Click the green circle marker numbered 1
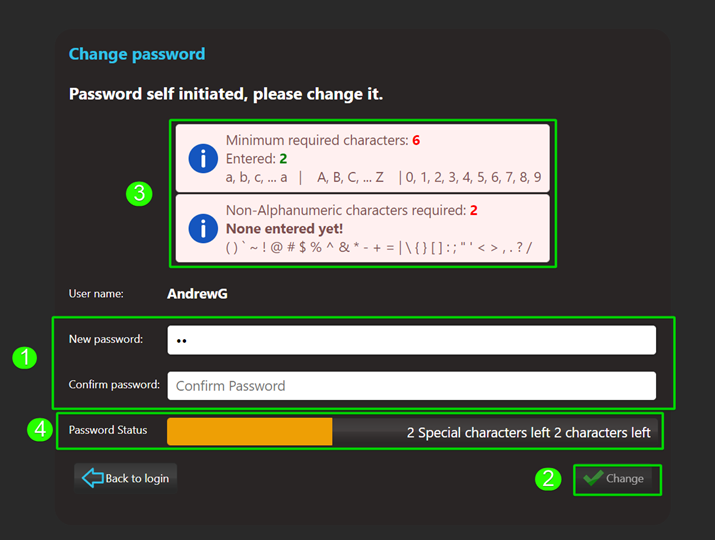The height and width of the screenshot is (540, 715). [x=24, y=358]
